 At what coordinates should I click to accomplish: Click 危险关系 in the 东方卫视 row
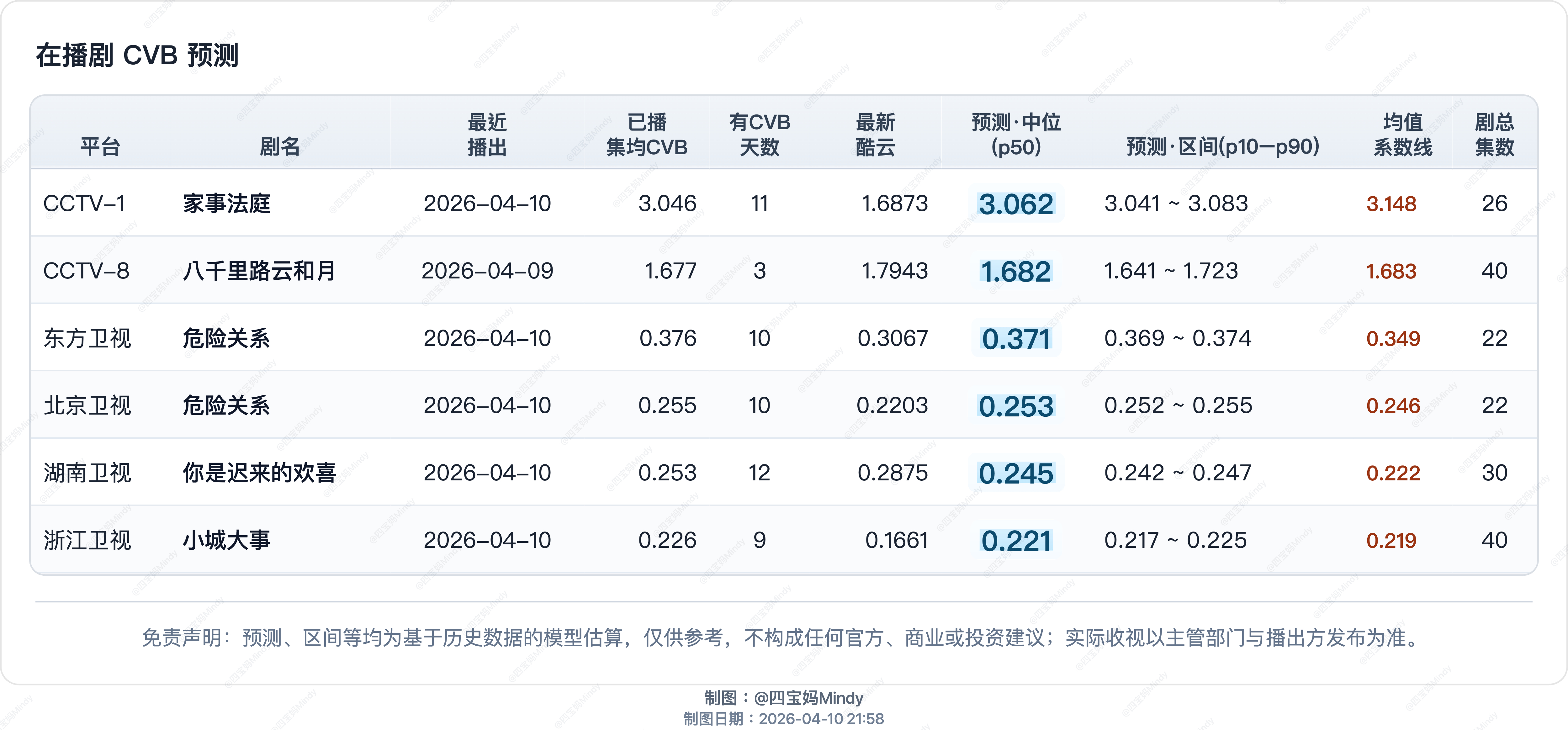[226, 339]
